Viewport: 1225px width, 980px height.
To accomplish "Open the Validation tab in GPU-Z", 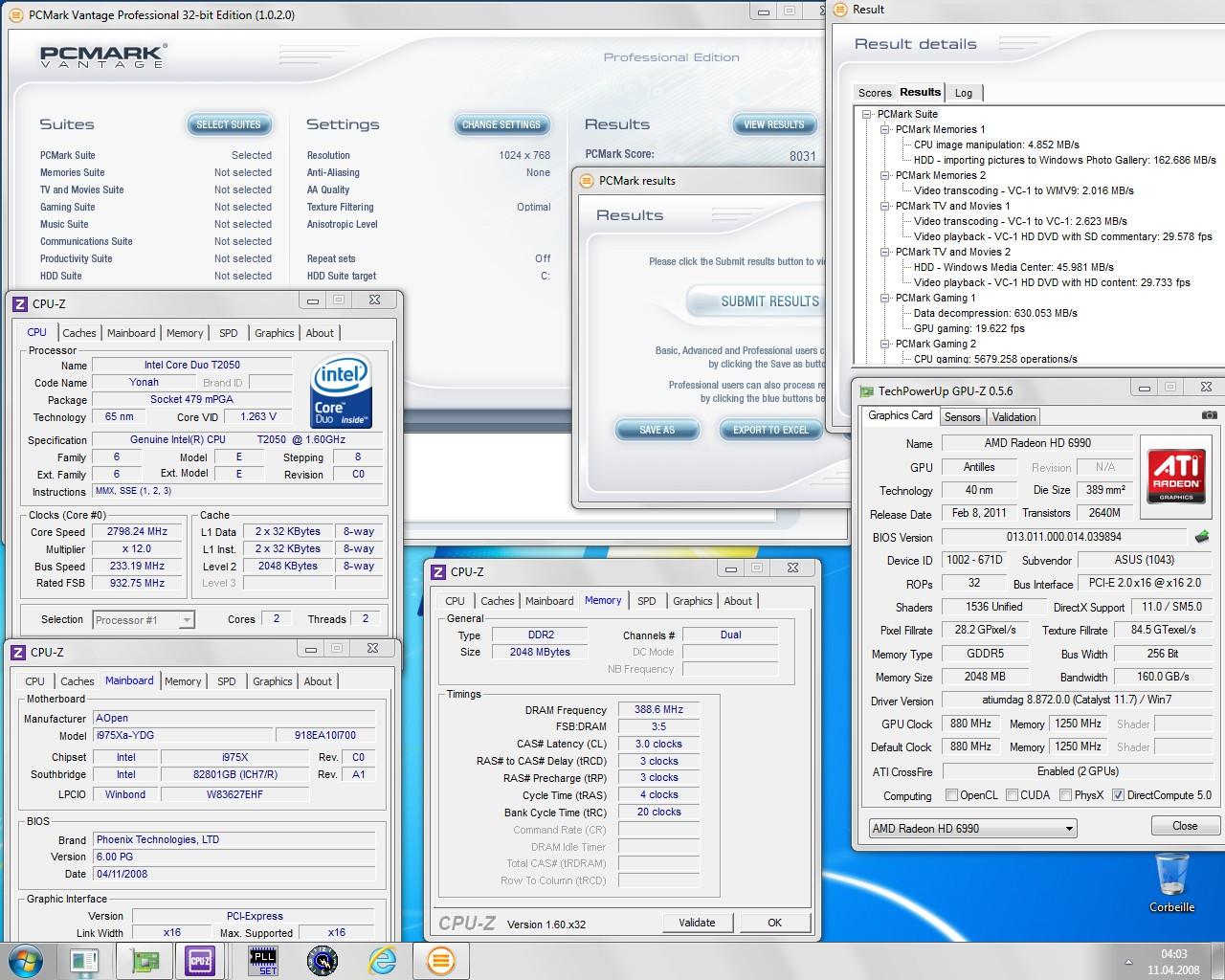I will tap(1013, 416).
